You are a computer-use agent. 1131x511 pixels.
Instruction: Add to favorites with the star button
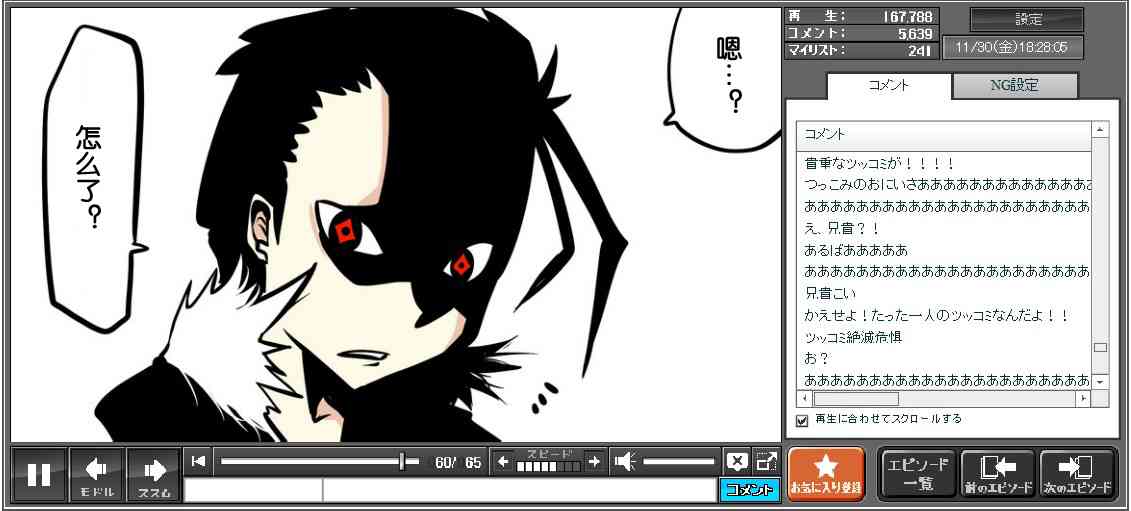[826, 474]
